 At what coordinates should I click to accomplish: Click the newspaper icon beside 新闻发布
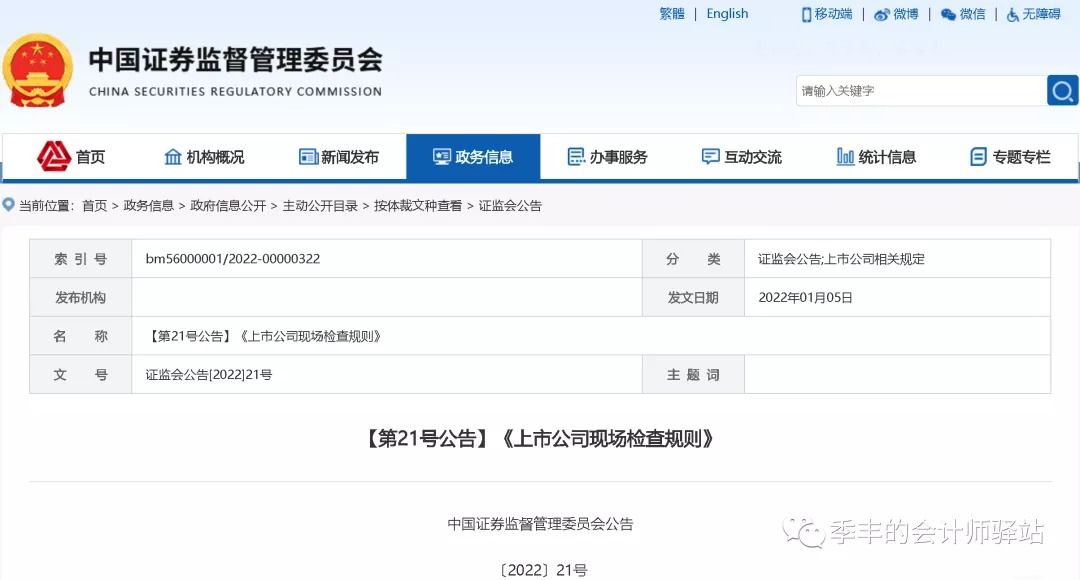click(x=308, y=157)
